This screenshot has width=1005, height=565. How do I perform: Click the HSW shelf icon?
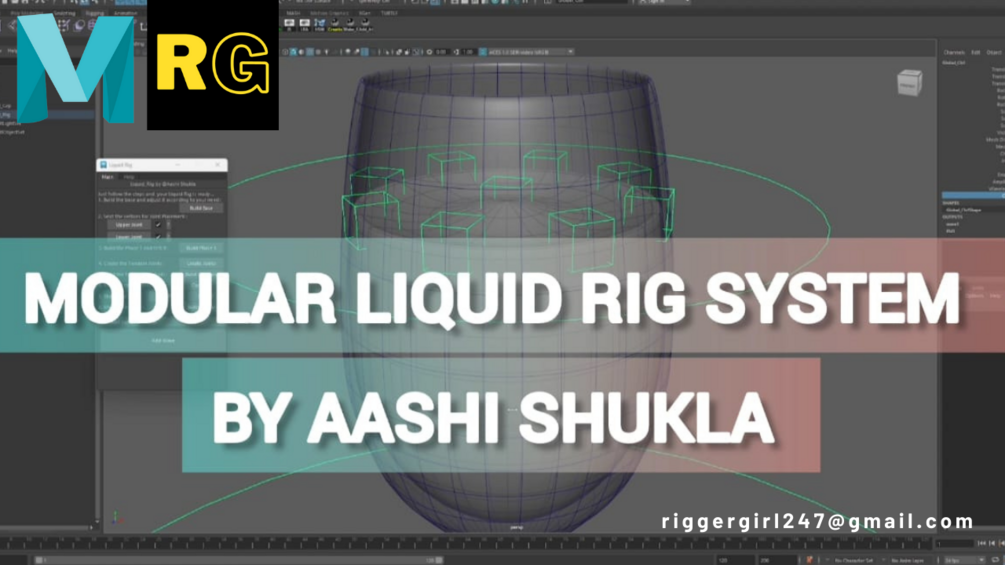click(x=319, y=25)
